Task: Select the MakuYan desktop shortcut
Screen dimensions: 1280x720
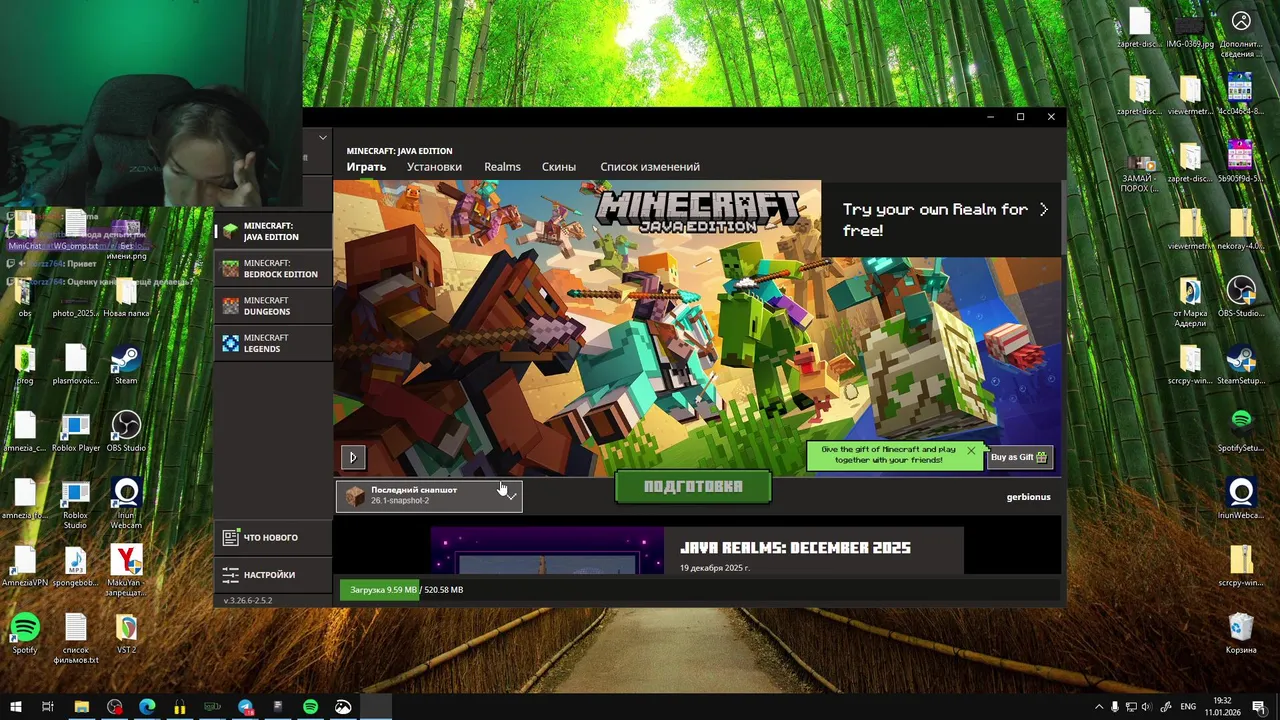Action: pyautogui.click(x=126, y=571)
